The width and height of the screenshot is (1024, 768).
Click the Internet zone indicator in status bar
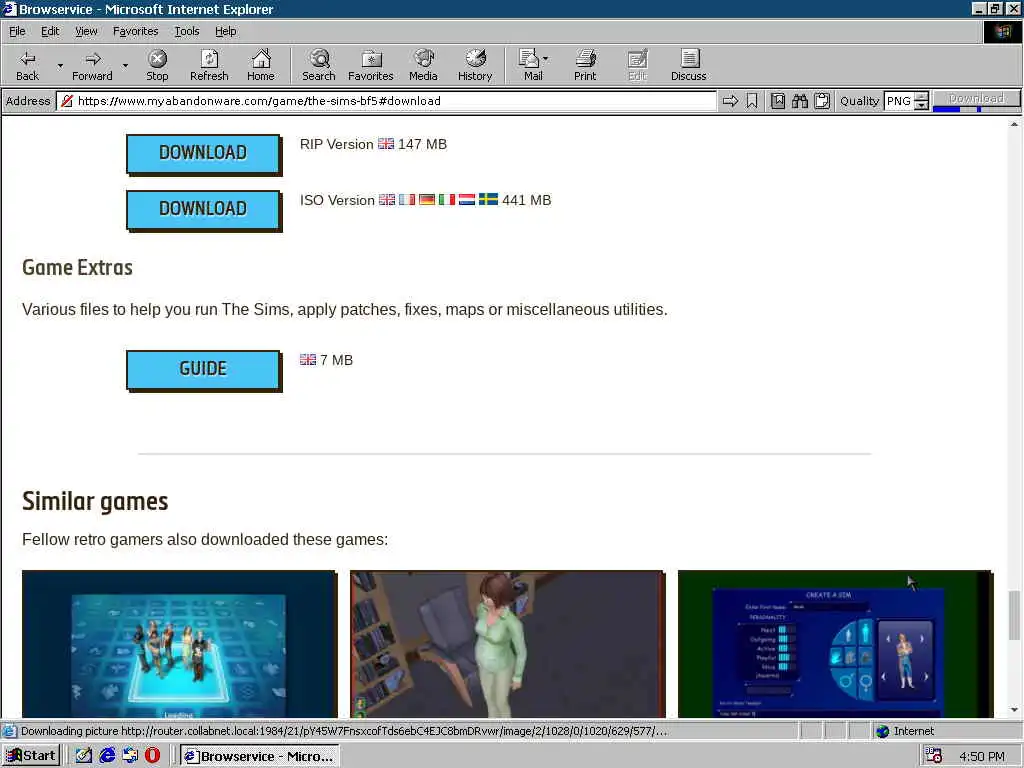(x=904, y=731)
